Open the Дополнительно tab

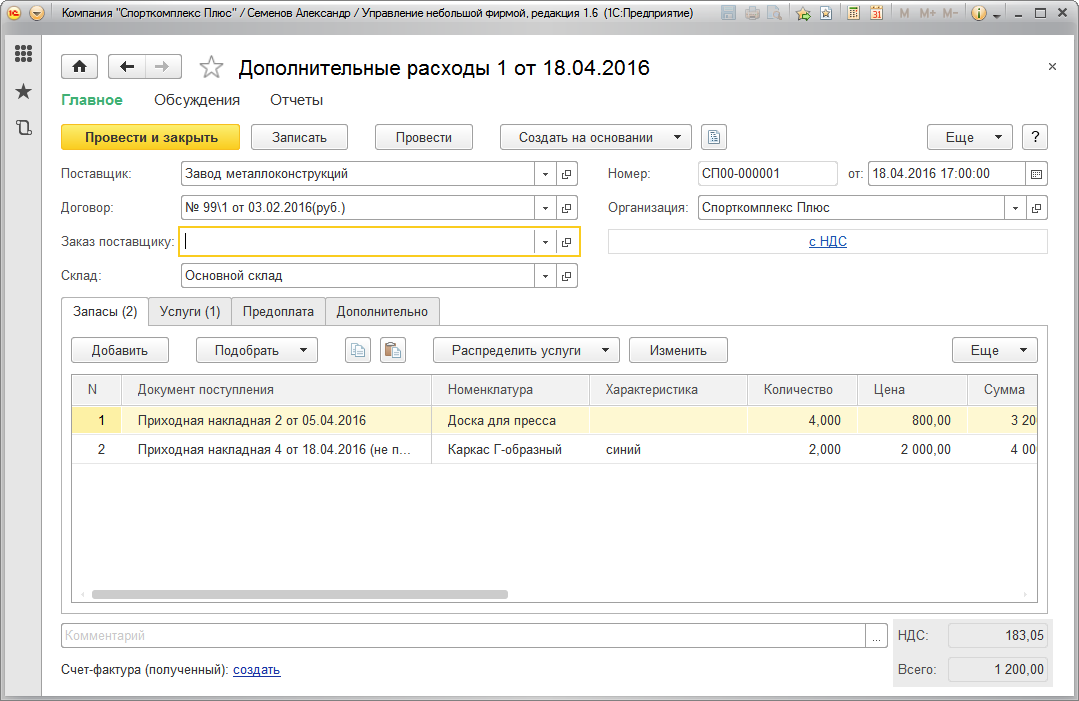[382, 312]
